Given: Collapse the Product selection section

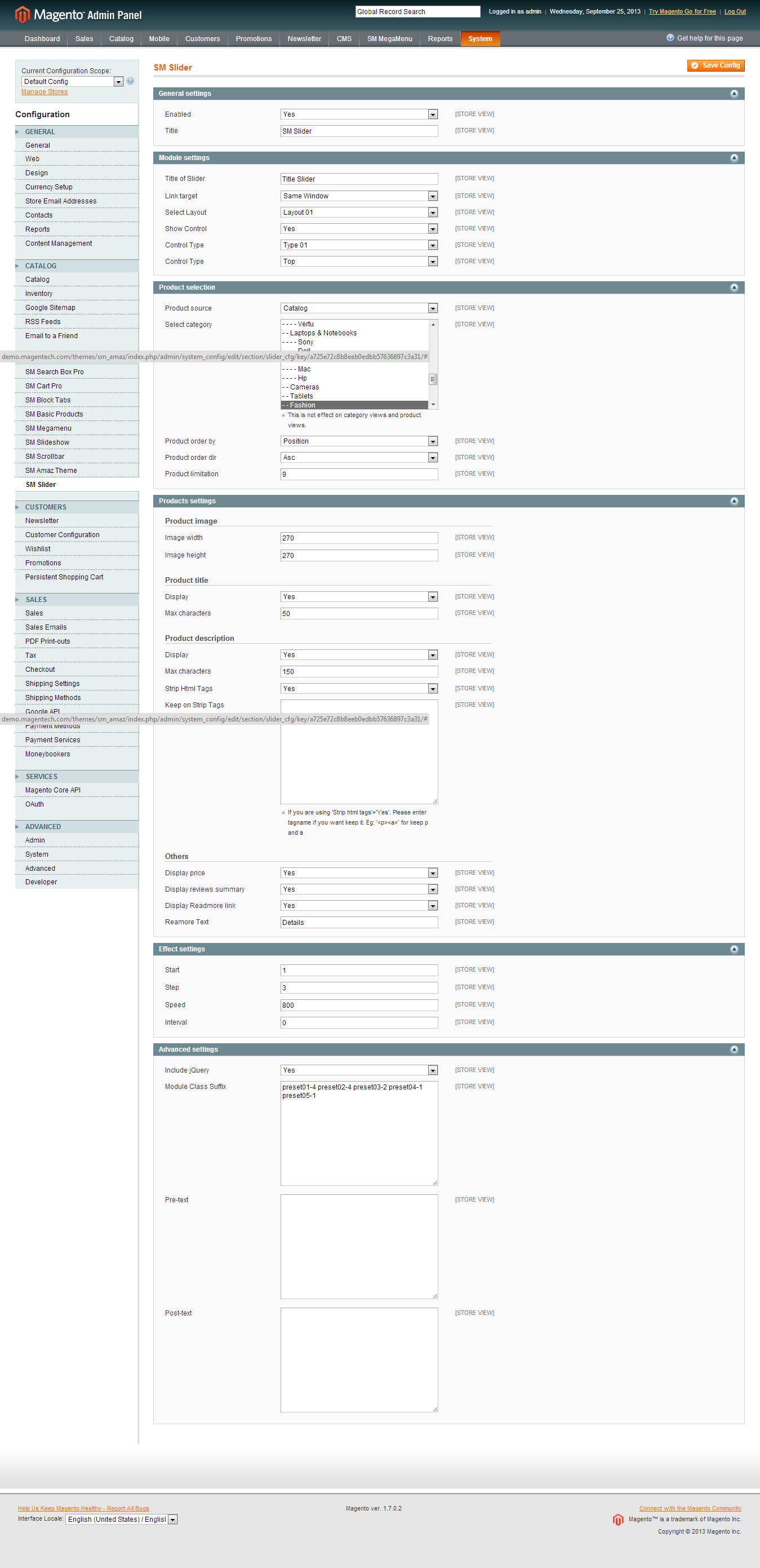Looking at the screenshot, I should point(734,287).
